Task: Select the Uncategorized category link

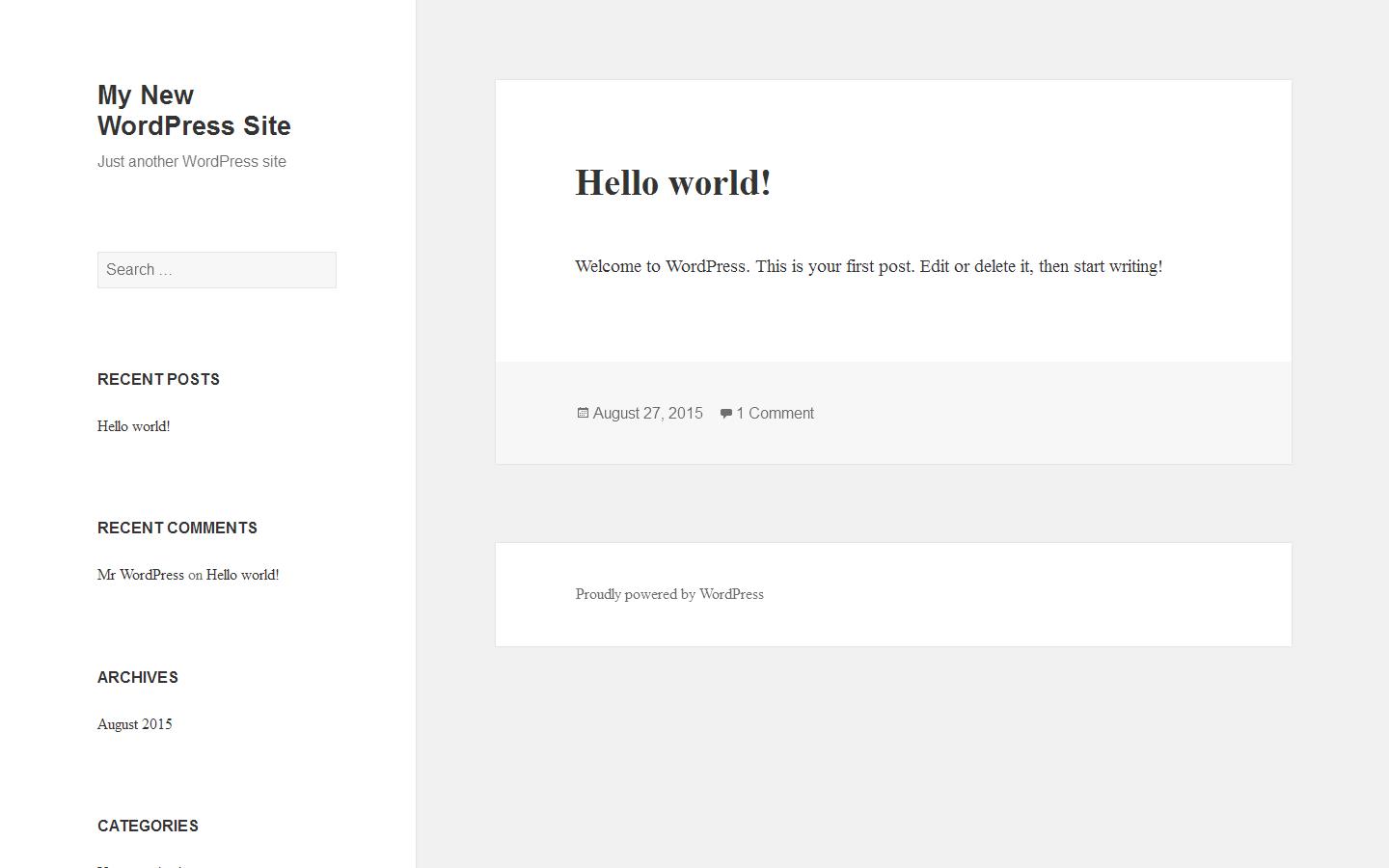Action: (x=140, y=865)
